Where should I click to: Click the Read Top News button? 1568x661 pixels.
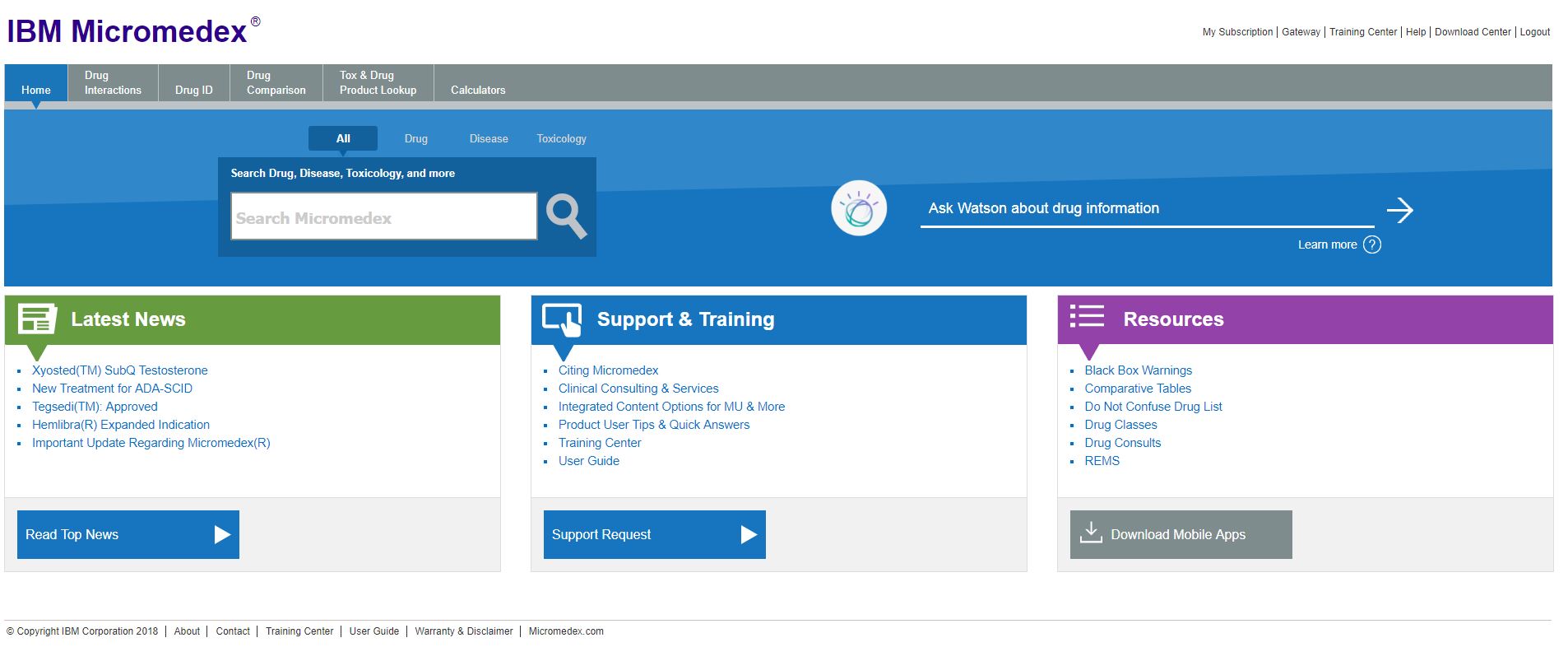click(128, 534)
